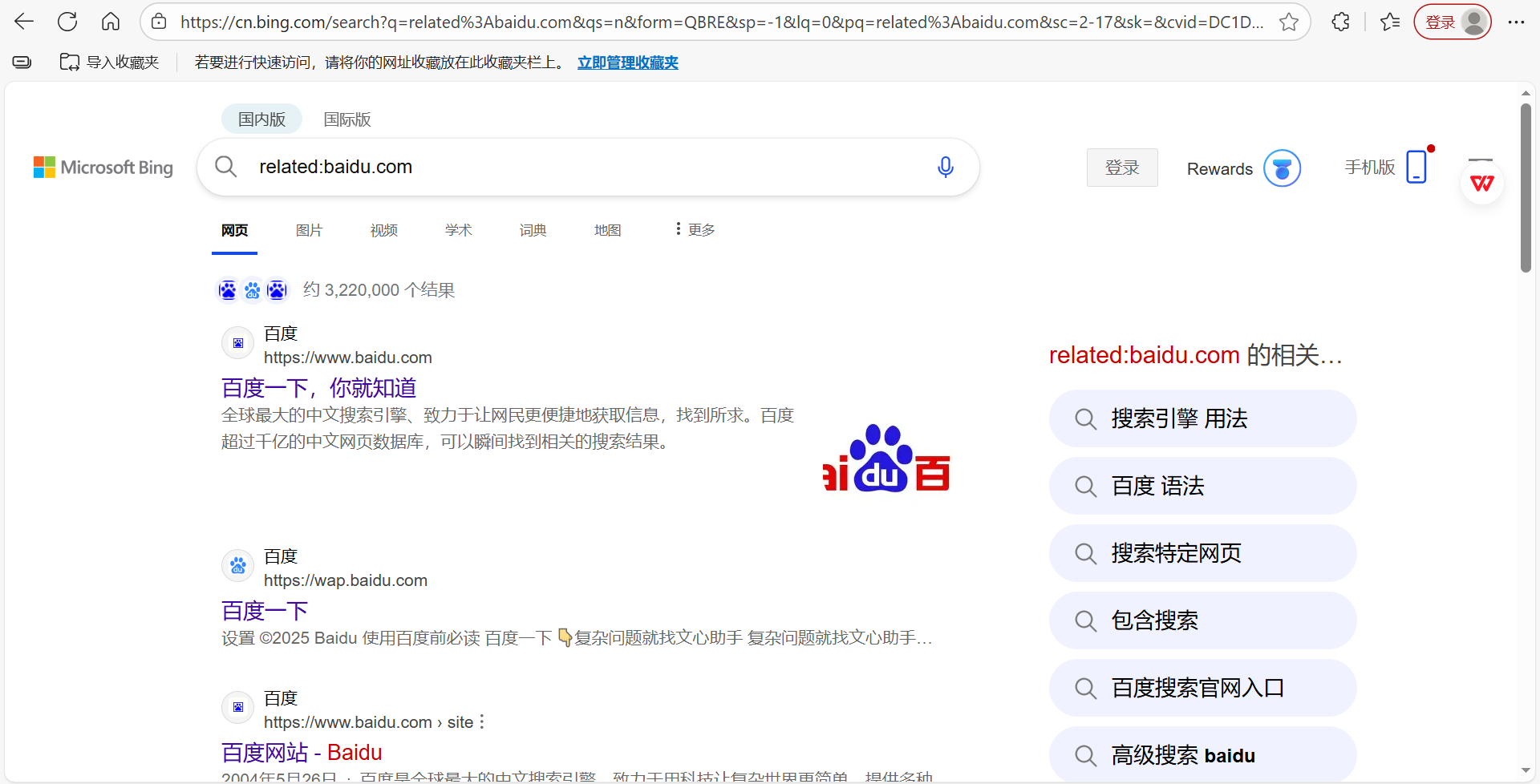Select the 网页 search tab
Screen dimensions: 1540x784
point(234,230)
